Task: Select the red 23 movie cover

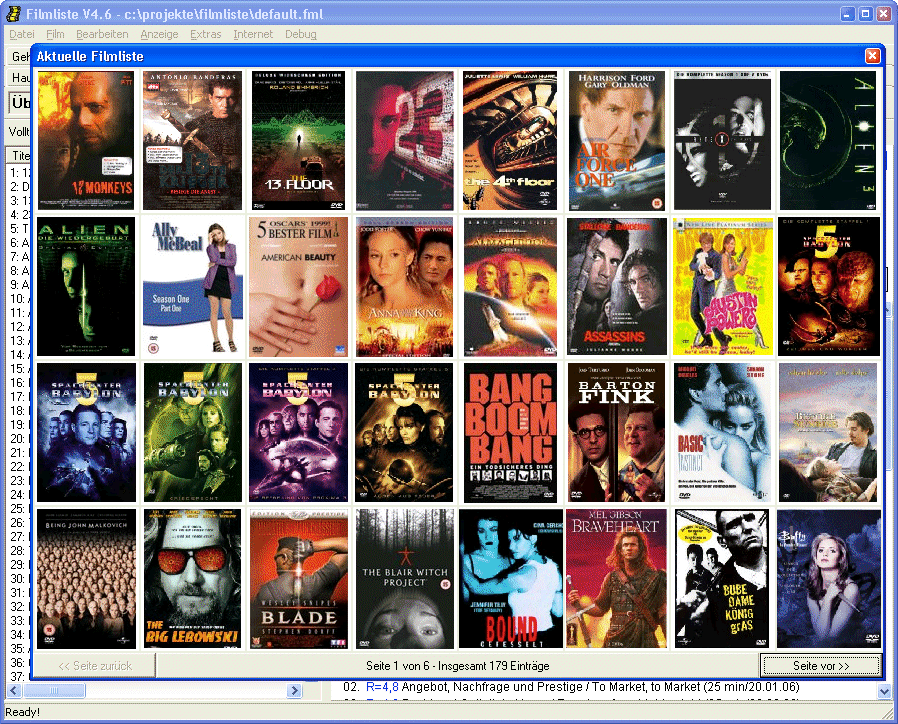Action: click(x=404, y=140)
